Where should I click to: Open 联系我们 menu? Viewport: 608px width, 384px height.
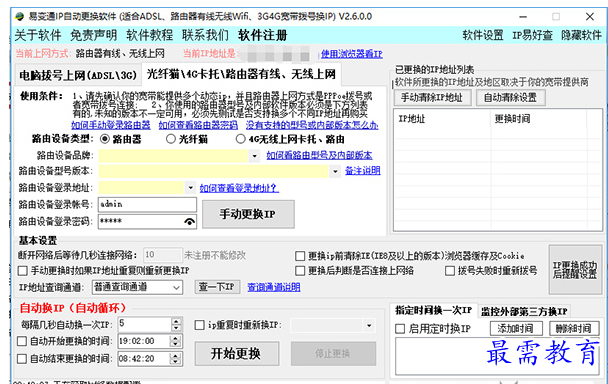pos(205,35)
